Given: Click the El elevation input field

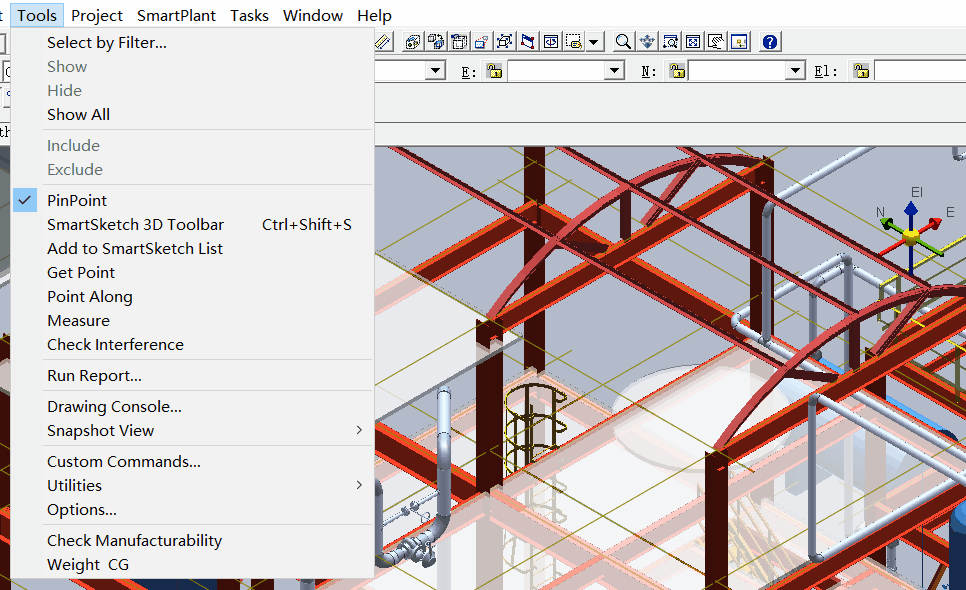Looking at the screenshot, I should (x=920, y=71).
